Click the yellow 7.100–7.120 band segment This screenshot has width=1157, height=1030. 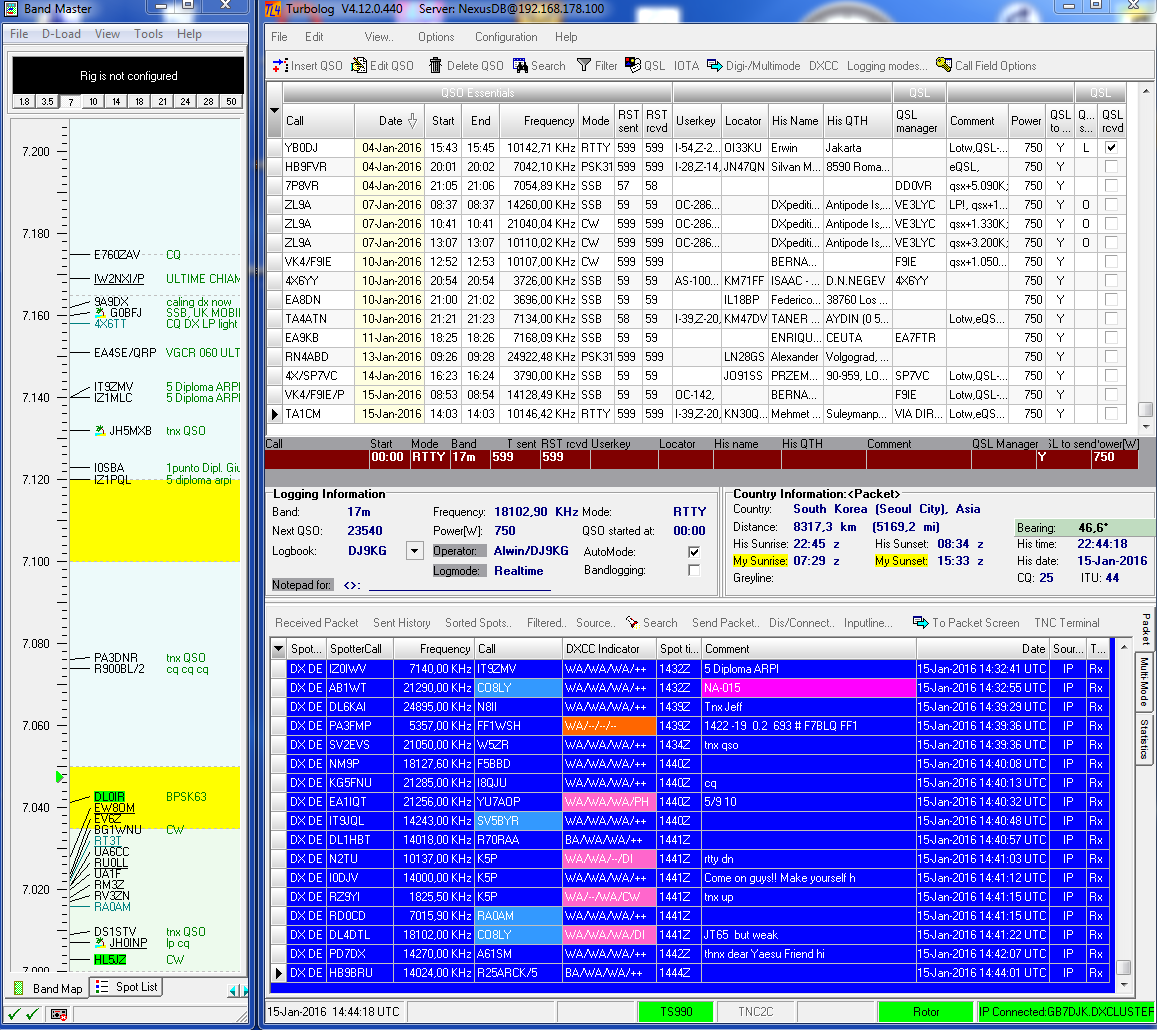tap(155, 521)
